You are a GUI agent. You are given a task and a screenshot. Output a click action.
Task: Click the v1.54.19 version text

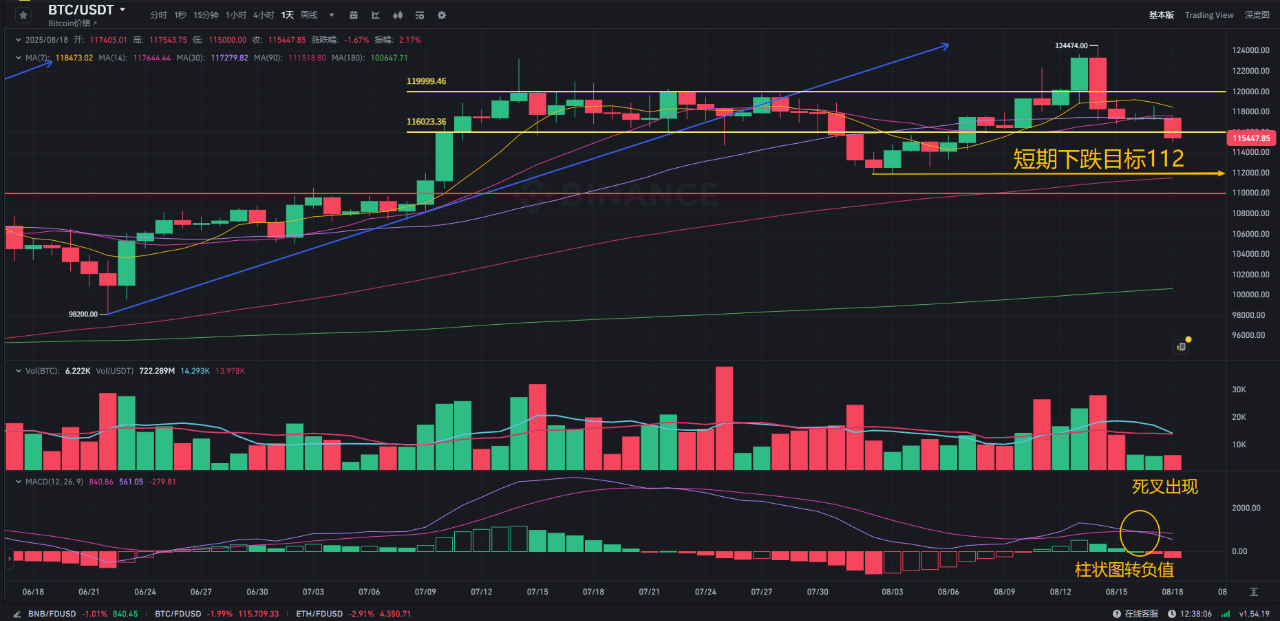(1254, 613)
